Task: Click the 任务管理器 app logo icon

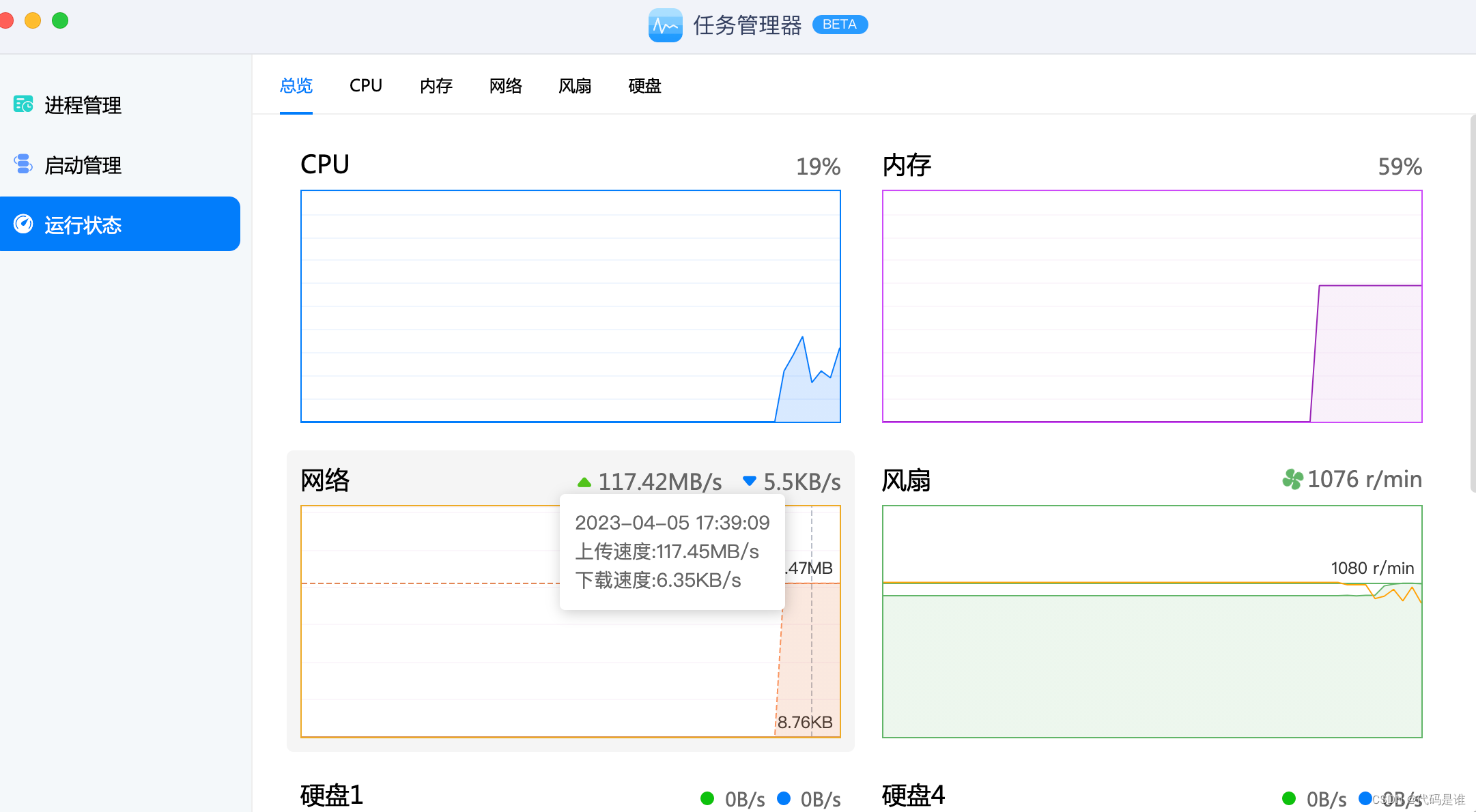Action: [665, 25]
